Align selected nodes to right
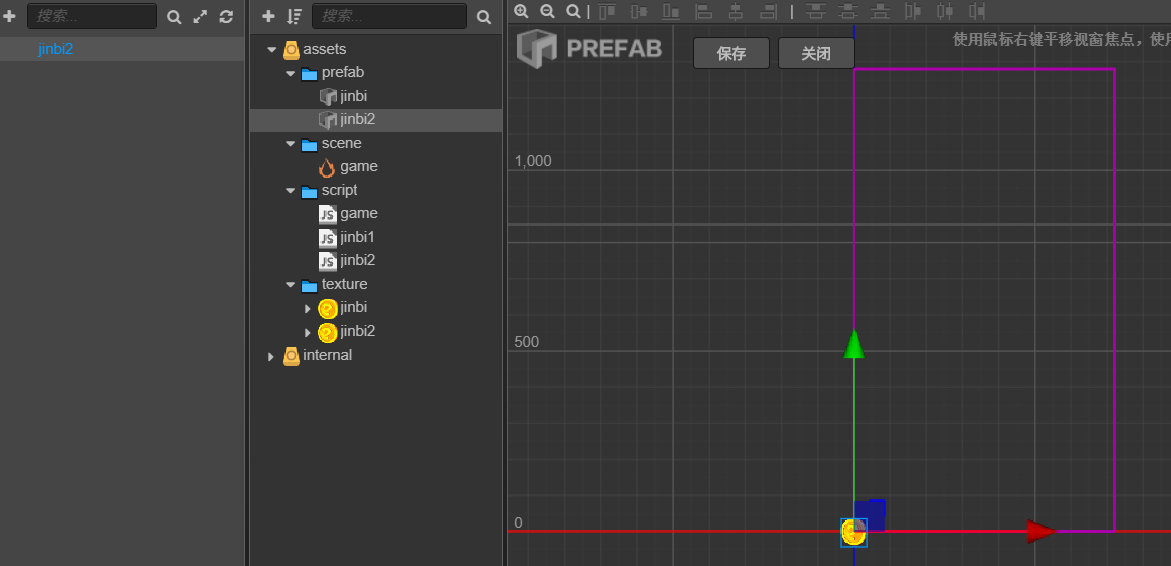The image size is (1171, 566). click(768, 11)
